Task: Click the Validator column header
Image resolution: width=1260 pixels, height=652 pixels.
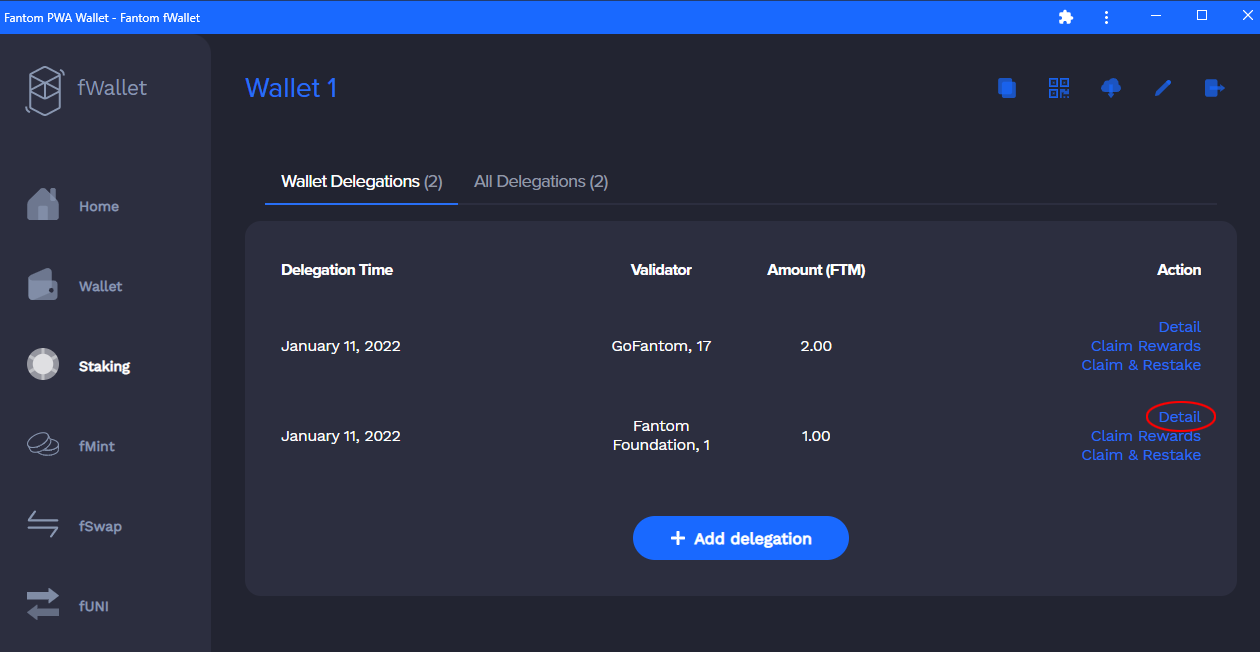Action: 661,270
